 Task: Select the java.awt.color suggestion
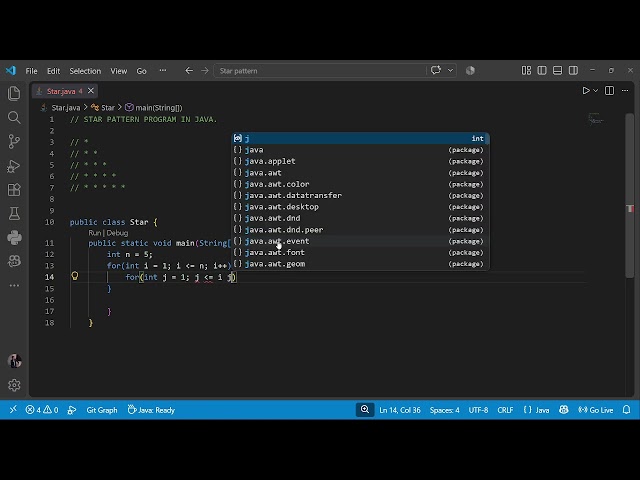pyautogui.click(x=360, y=184)
